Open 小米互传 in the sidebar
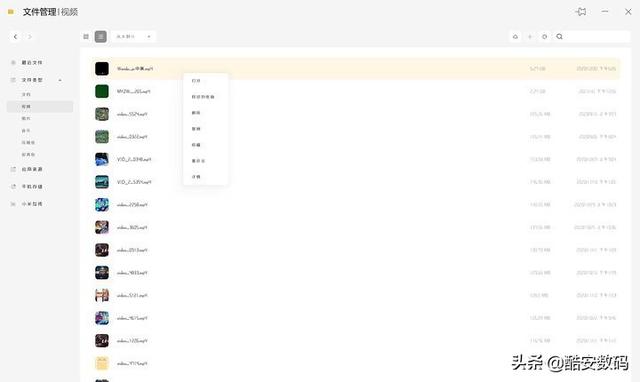Screen dimensions: 640x382 [x=32, y=204]
